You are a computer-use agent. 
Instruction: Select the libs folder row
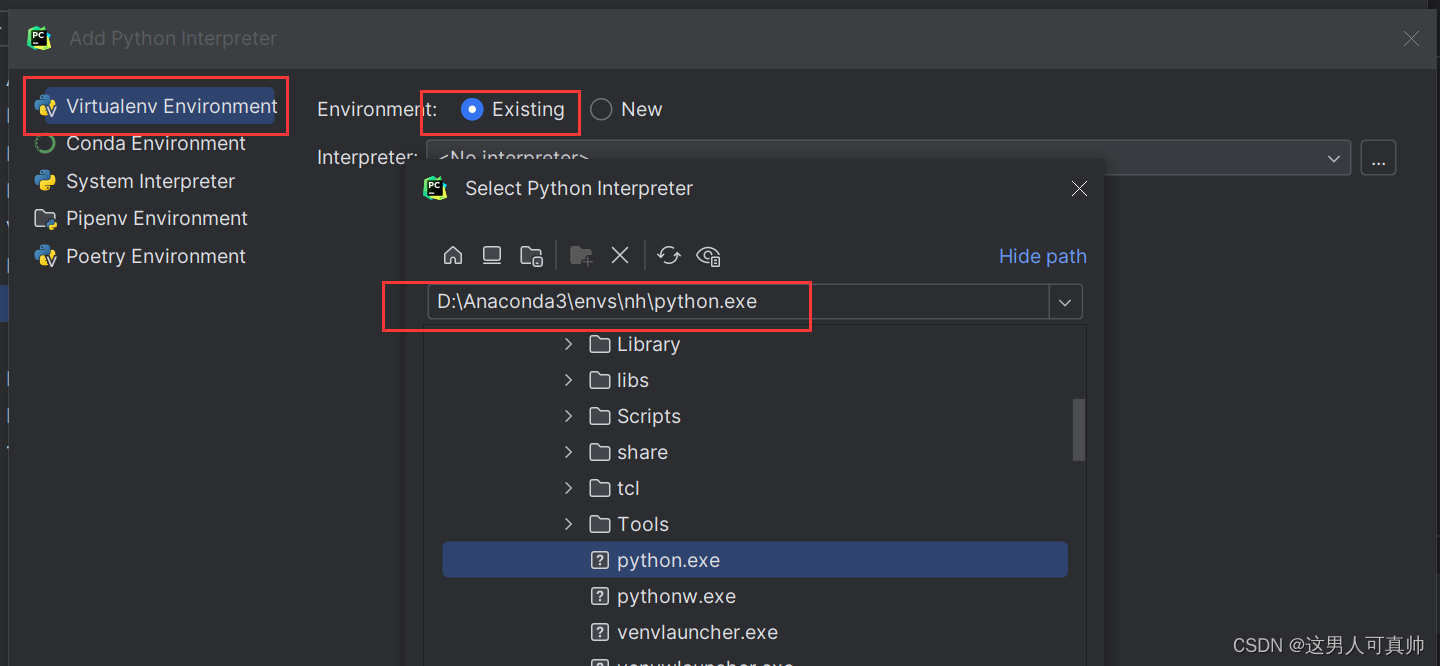[x=755, y=380]
